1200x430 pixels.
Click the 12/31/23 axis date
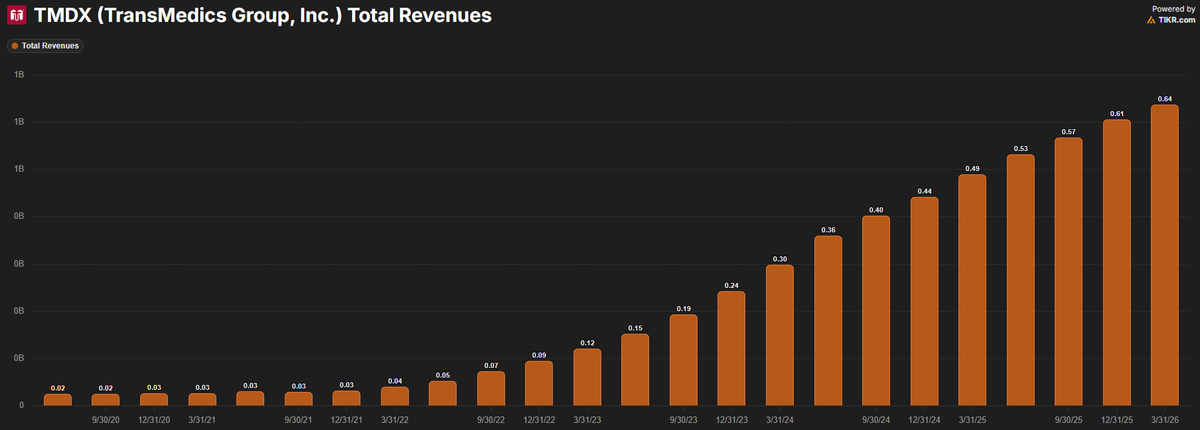click(731, 421)
